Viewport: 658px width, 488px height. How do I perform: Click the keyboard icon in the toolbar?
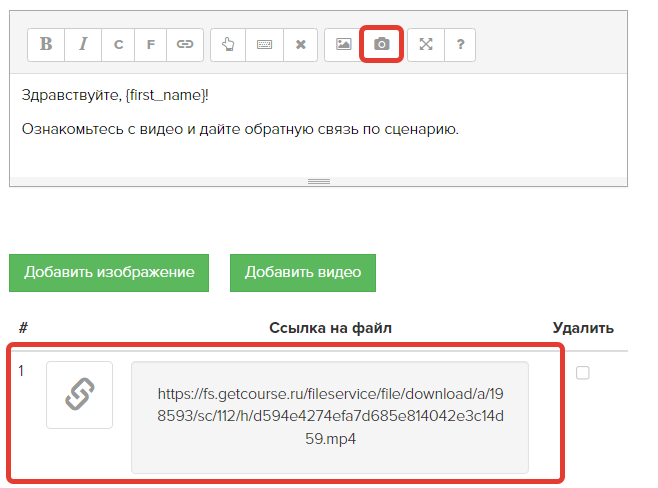pyautogui.click(x=264, y=44)
